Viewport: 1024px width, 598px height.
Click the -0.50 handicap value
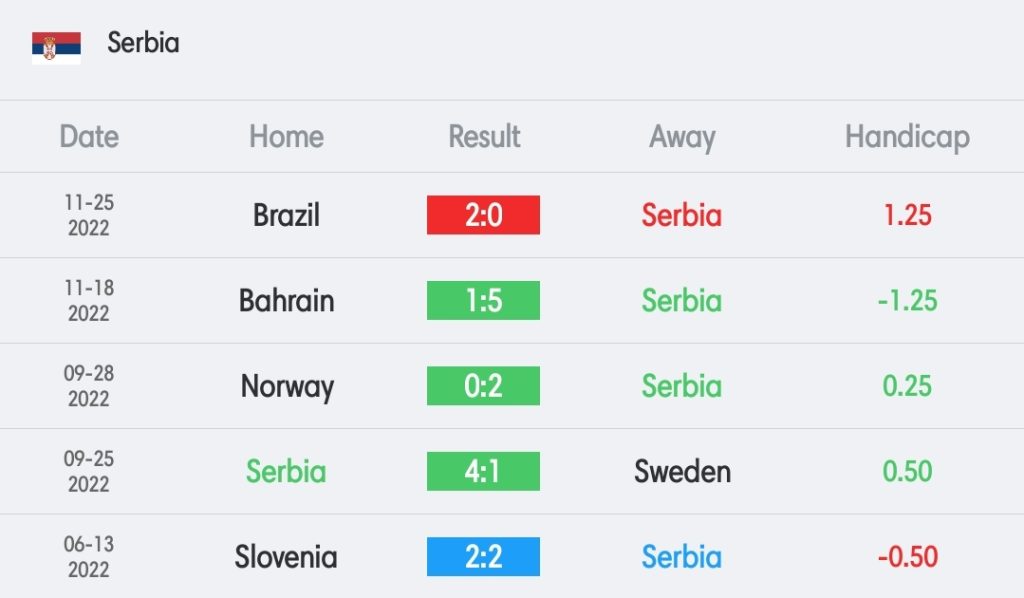(907, 557)
